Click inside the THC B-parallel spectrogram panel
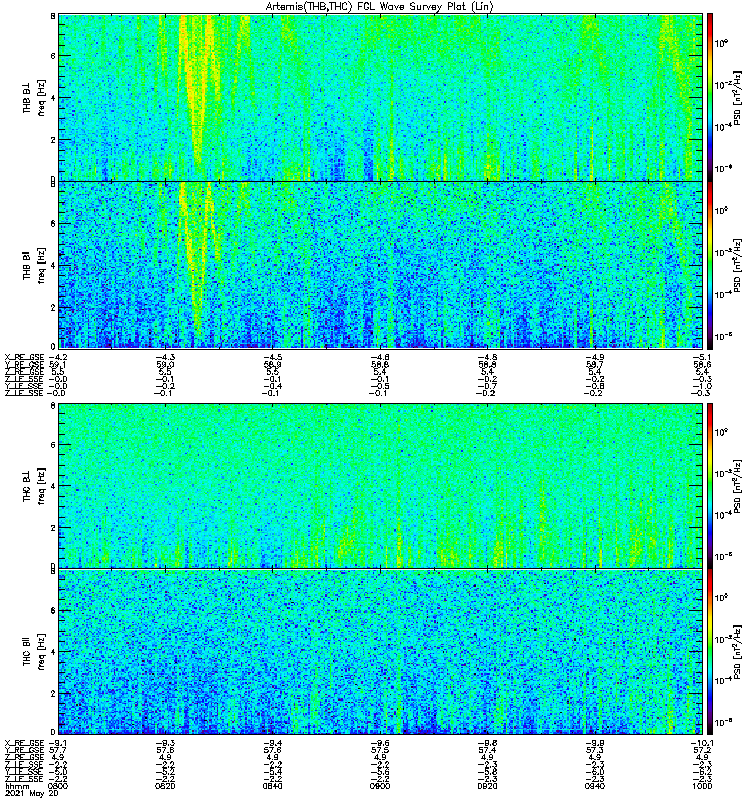This screenshot has width=750, height=800. pos(380,652)
